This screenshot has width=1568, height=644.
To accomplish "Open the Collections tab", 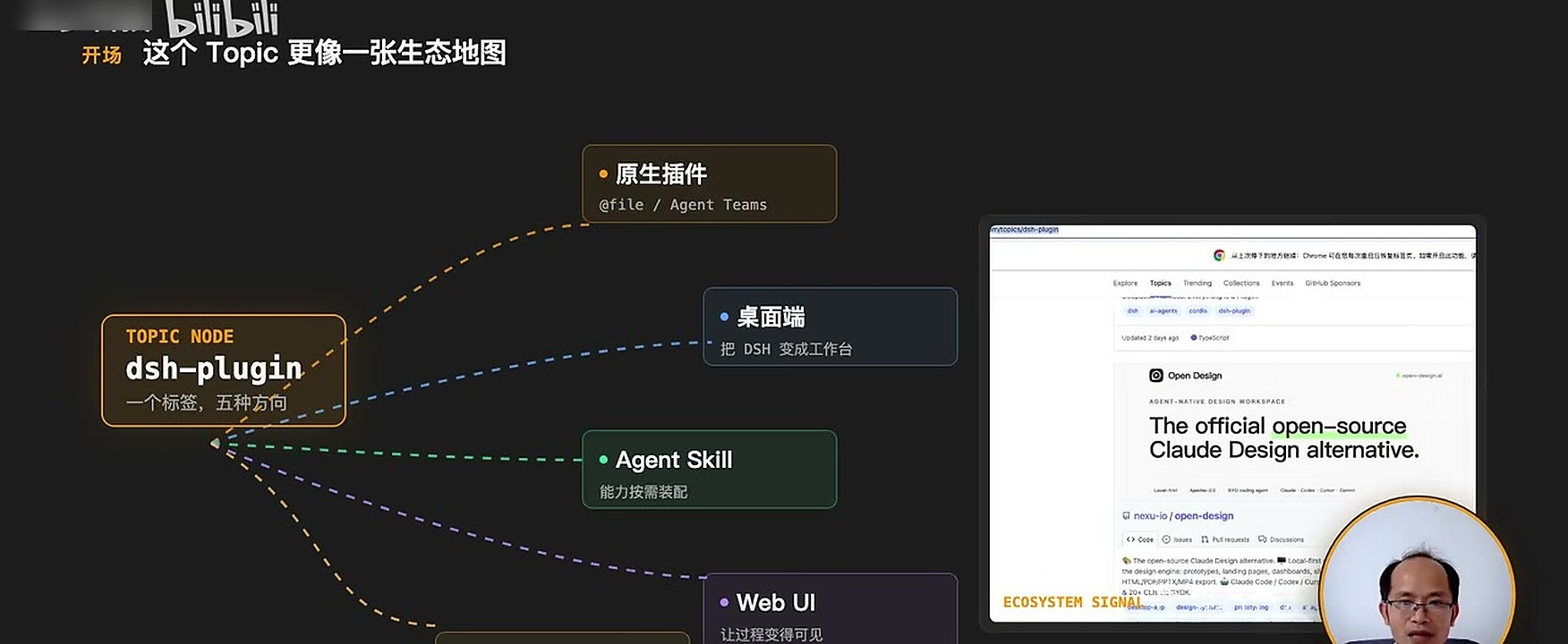I will [x=1241, y=283].
